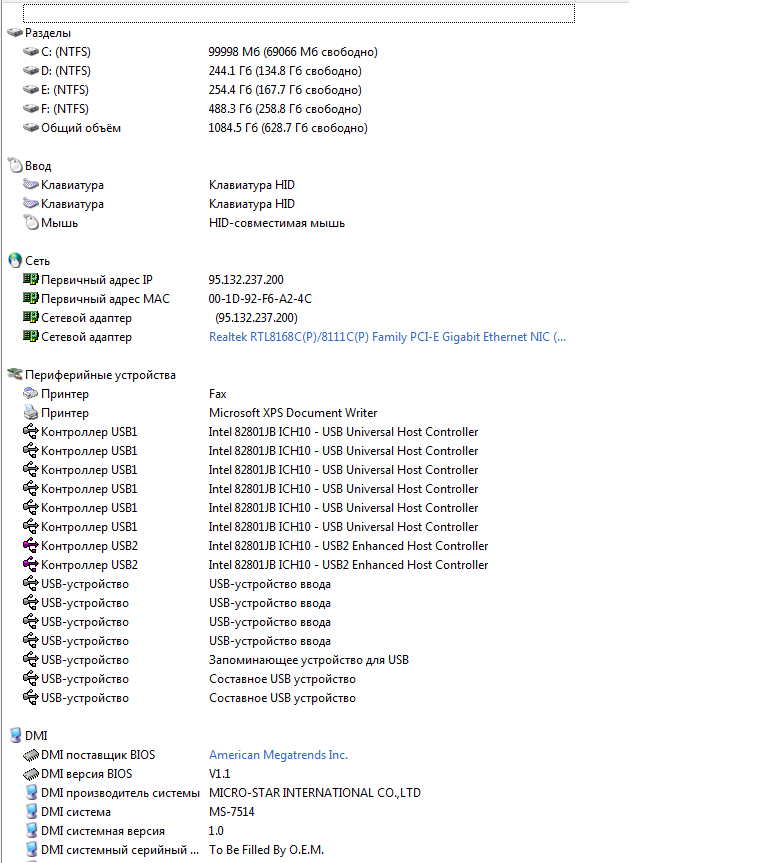Viewport: 768px width, 863px height.
Task: Click the total 1084.5 Гб (628.7 Гб свободно)
Action: (288, 128)
